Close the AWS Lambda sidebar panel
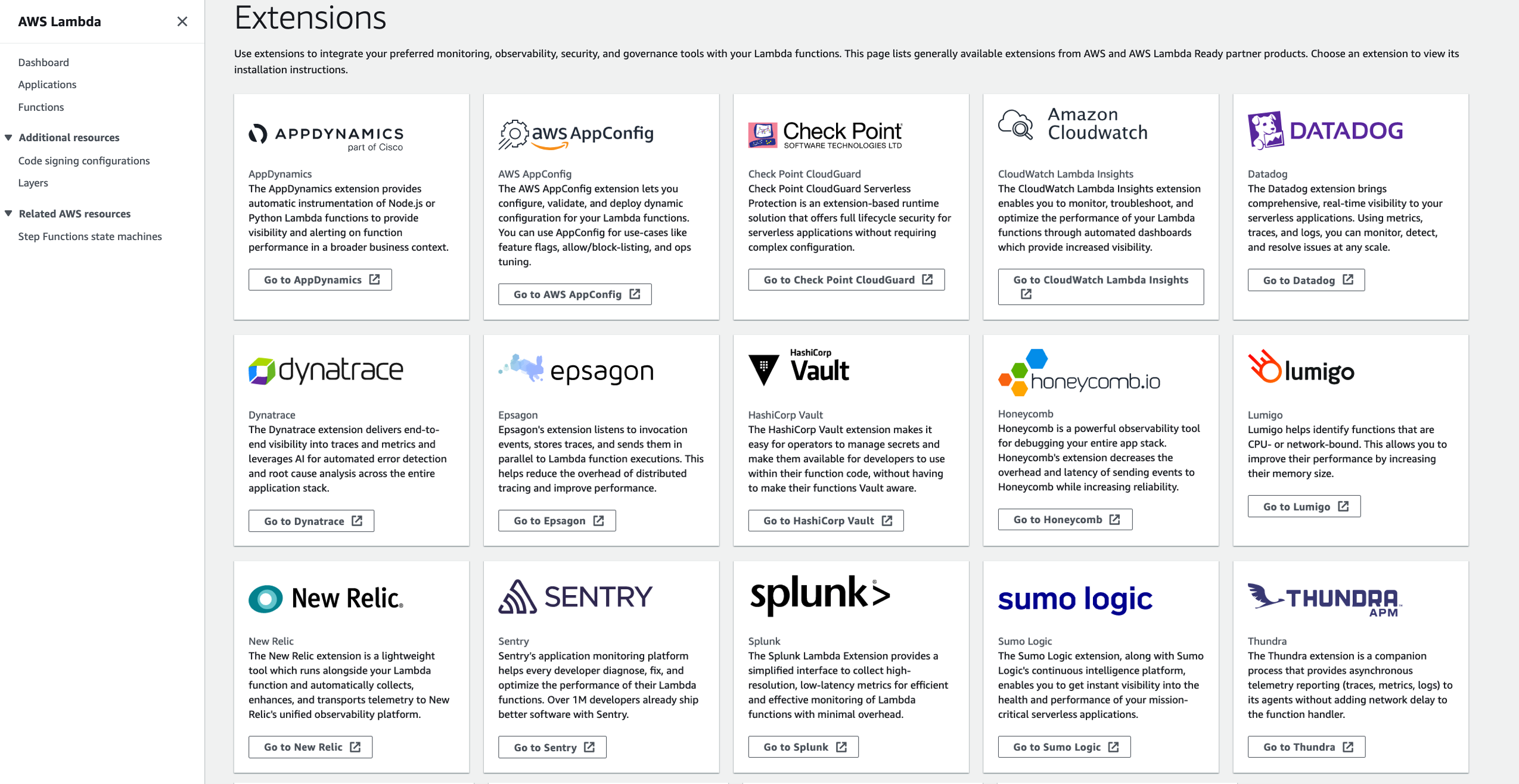The width and height of the screenshot is (1519, 784). pos(182,21)
